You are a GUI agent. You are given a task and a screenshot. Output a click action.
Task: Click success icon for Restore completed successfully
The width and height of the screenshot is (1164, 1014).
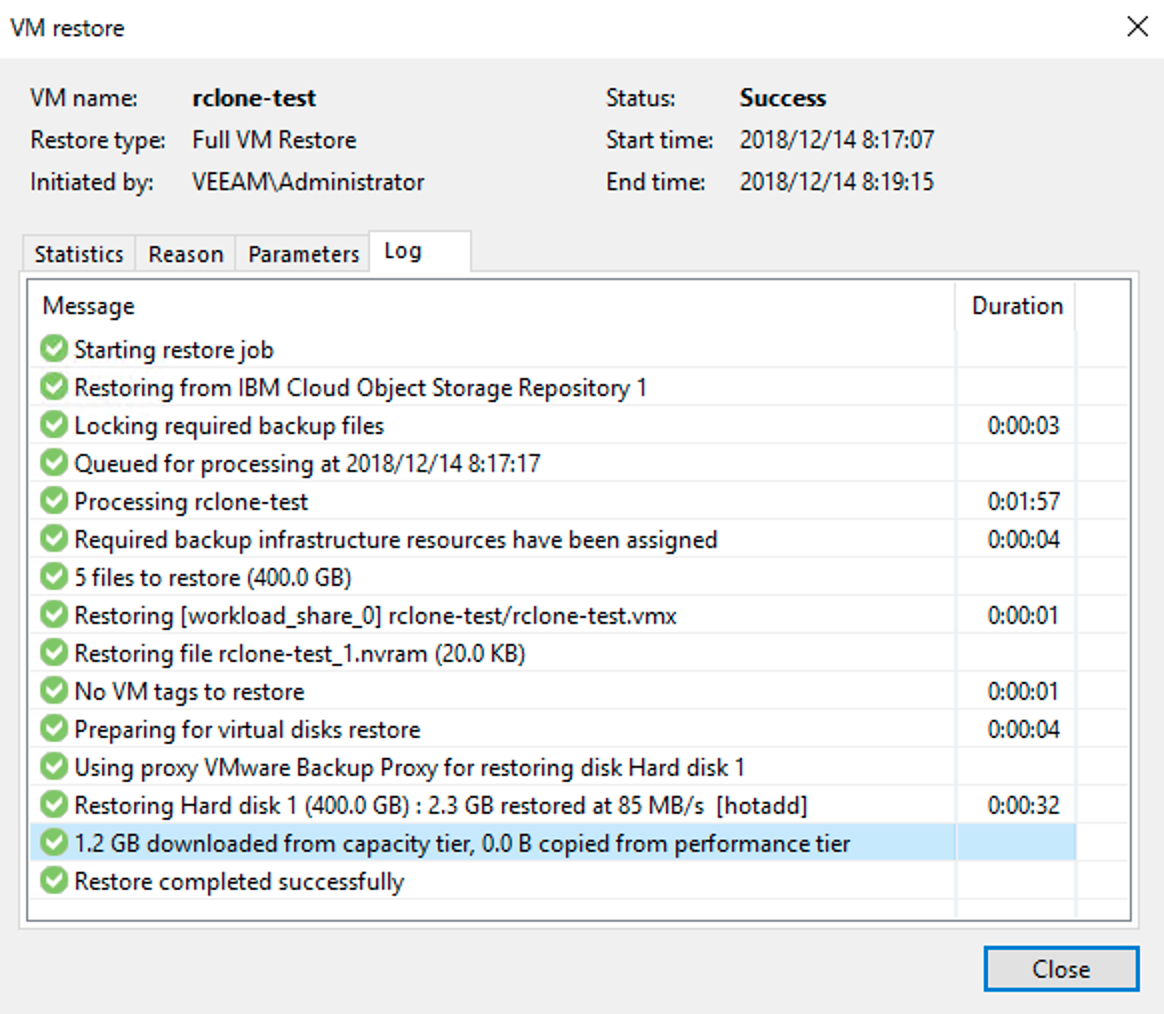click(x=53, y=880)
